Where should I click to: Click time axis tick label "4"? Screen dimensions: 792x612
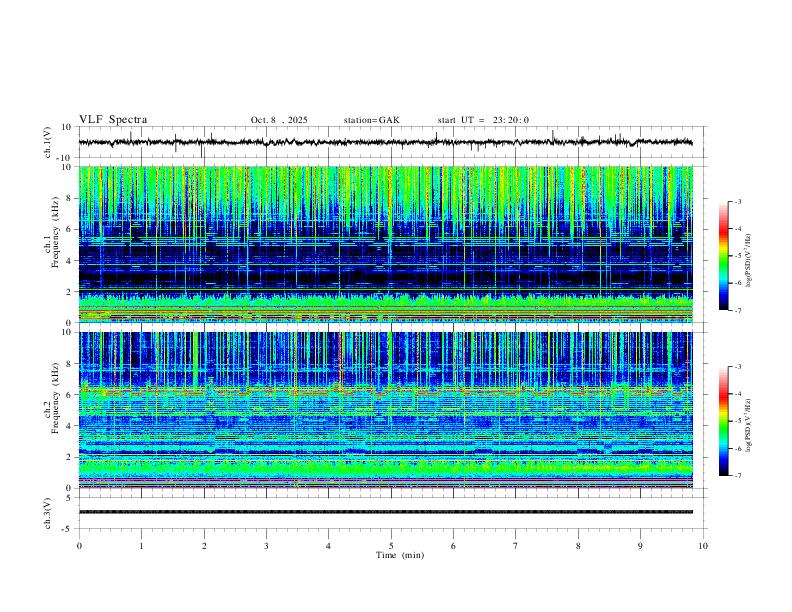(329, 546)
